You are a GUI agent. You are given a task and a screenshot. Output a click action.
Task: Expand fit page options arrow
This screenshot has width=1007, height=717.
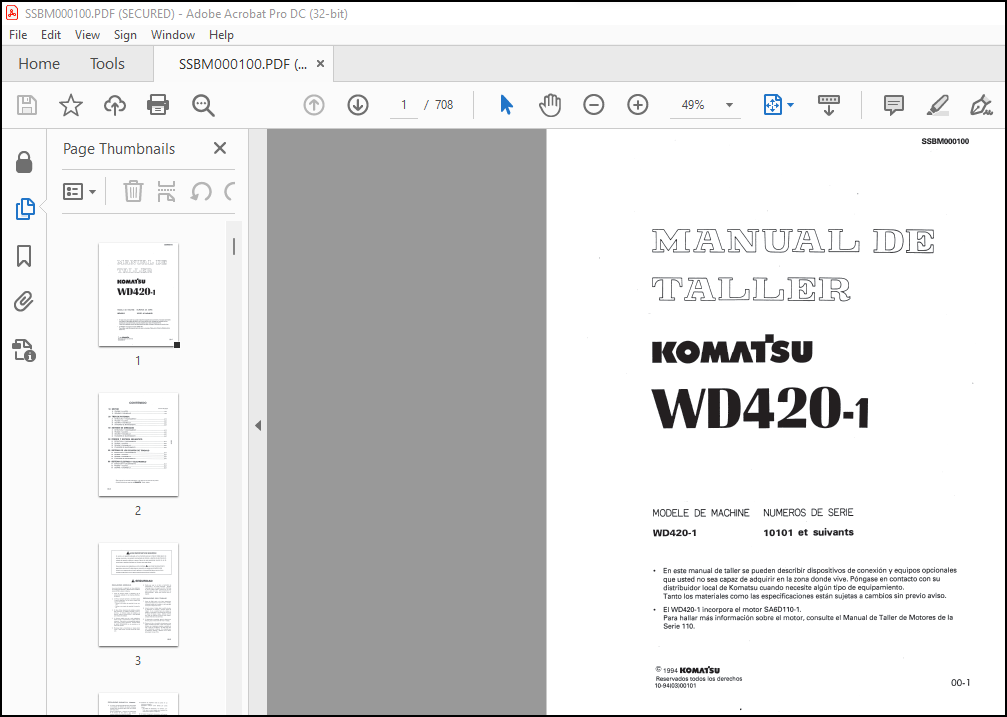[791, 105]
